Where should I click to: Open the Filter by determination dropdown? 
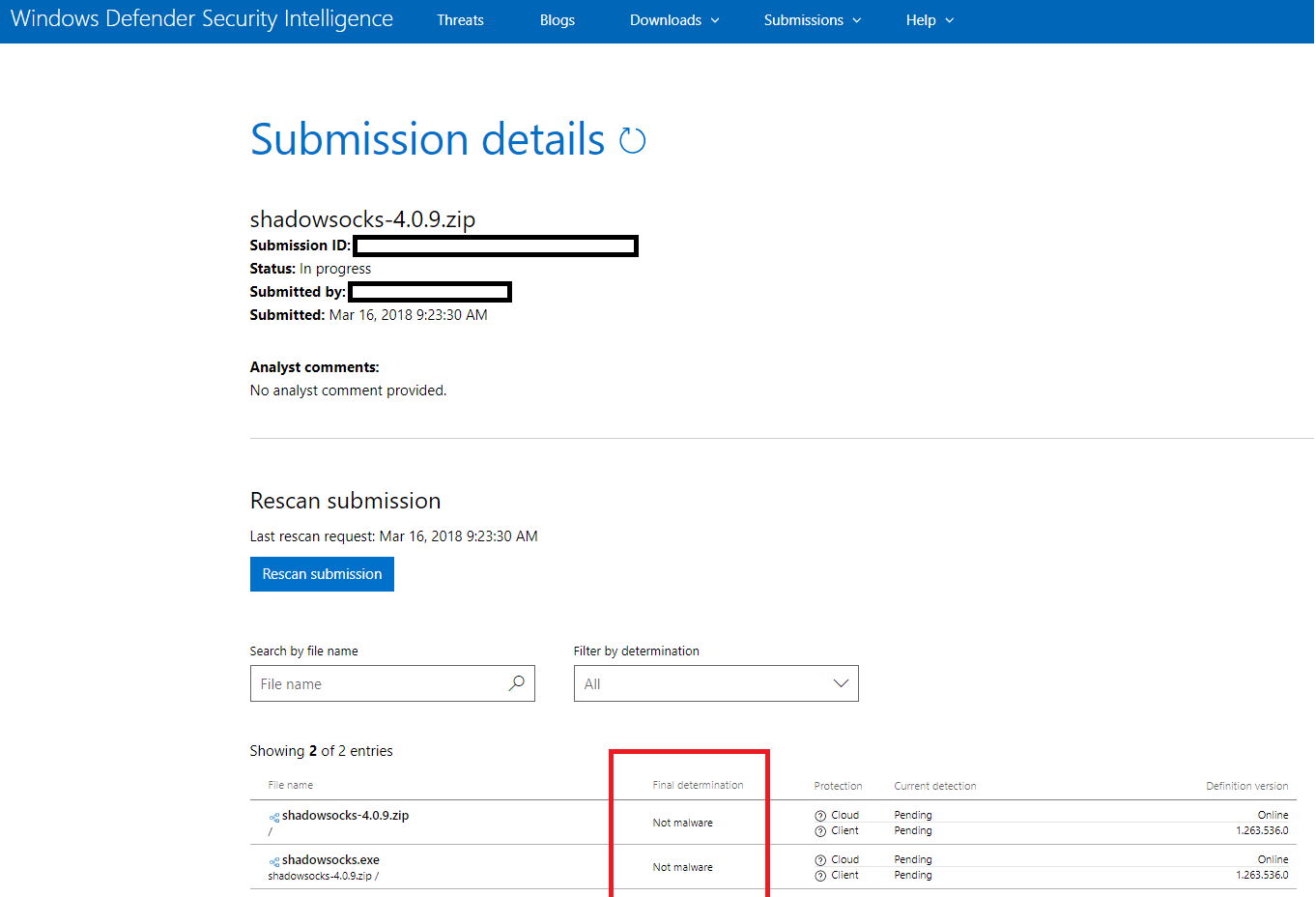click(716, 683)
